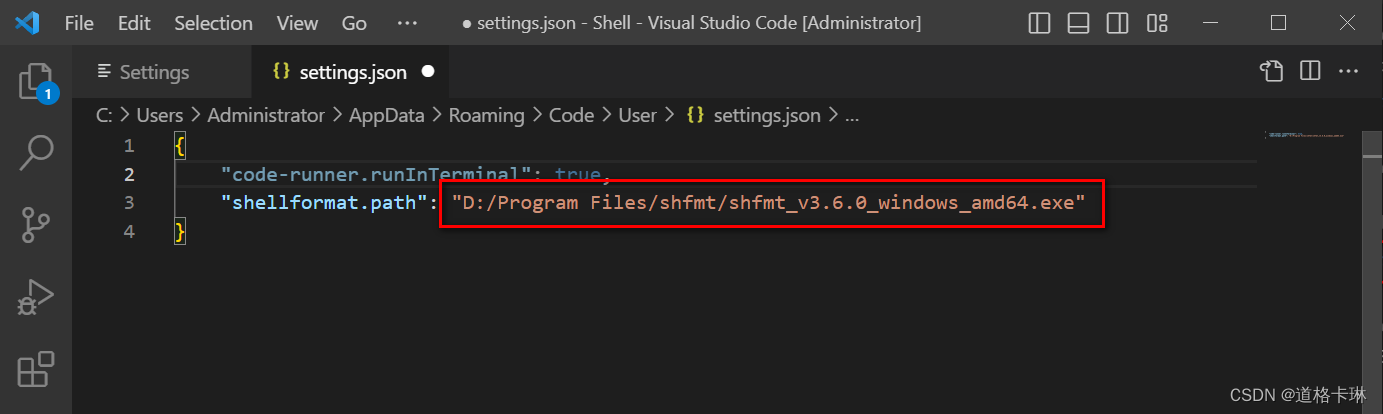The width and height of the screenshot is (1383, 414).
Task: Click the Roaming breadcrumb segment
Action: (486, 115)
